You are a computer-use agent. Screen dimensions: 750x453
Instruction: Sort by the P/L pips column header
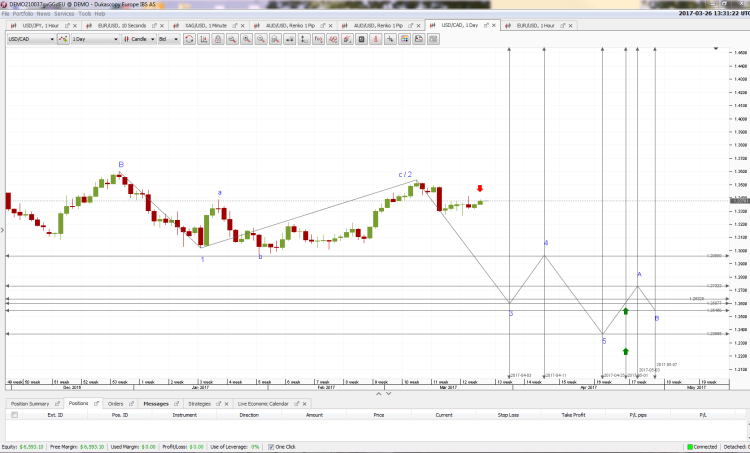638,415
